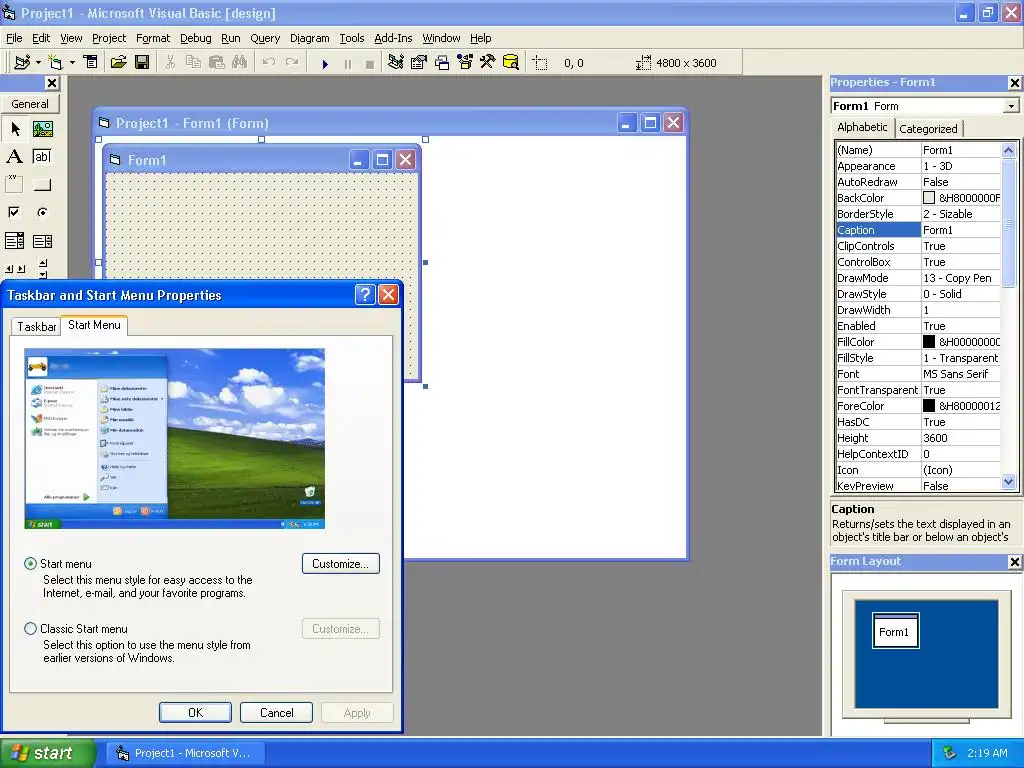Click the Open Project folder icon
This screenshot has height=768, width=1024.
tap(118, 62)
